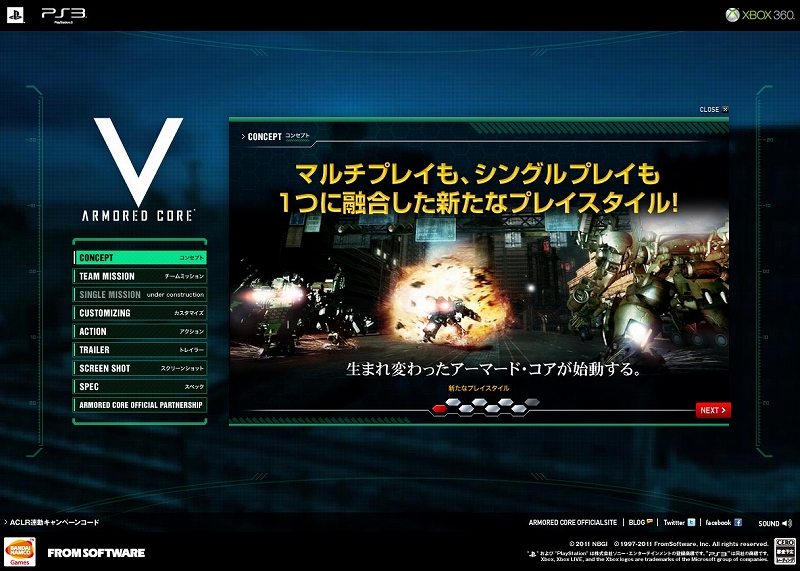The image size is (800, 571).
Task: Click the BLOG speech bubble icon
Action: pyautogui.click(x=649, y=522)
